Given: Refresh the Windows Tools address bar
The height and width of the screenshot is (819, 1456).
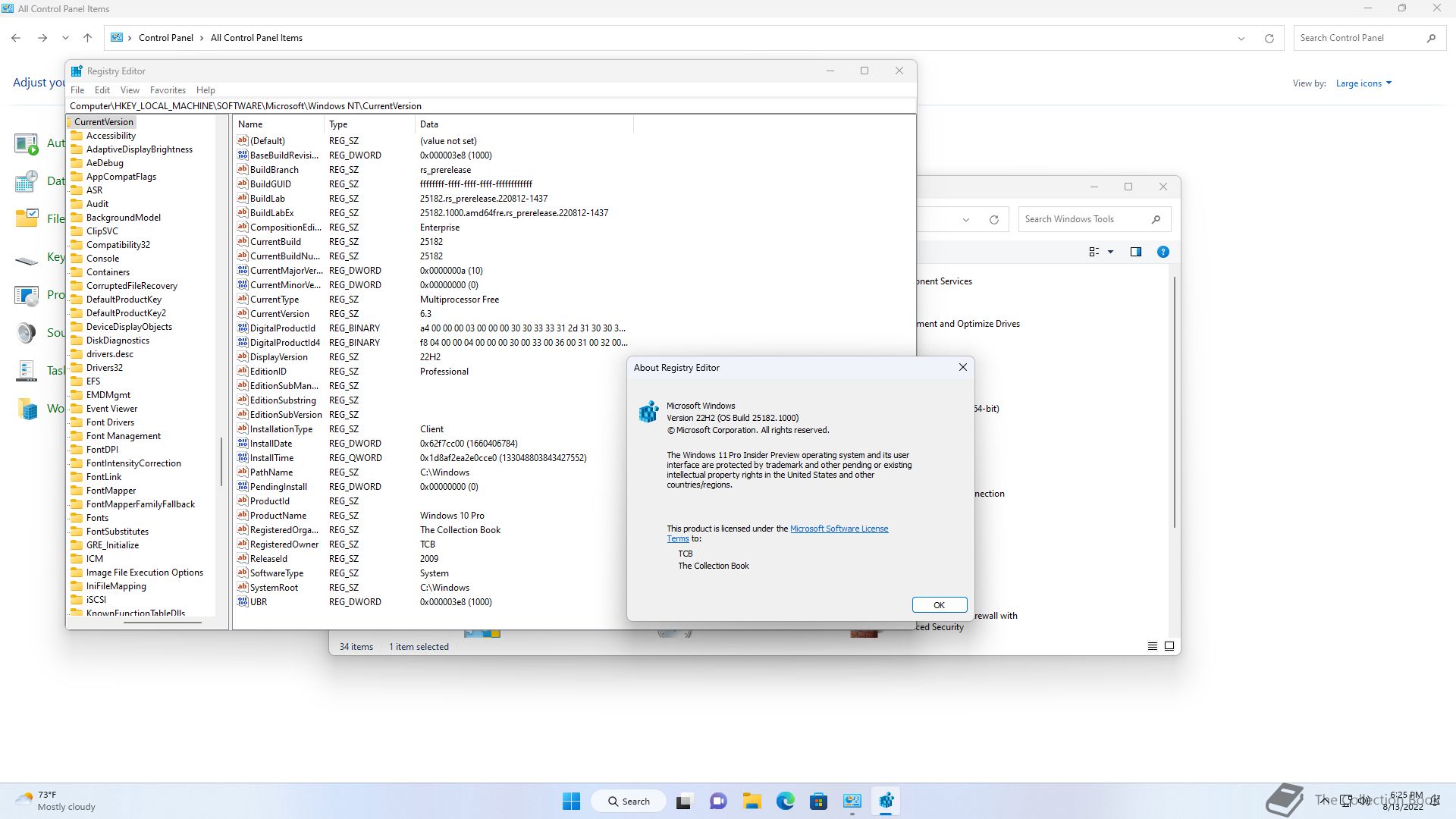Looking at the screenshot, I should click(x=993, y=219).
